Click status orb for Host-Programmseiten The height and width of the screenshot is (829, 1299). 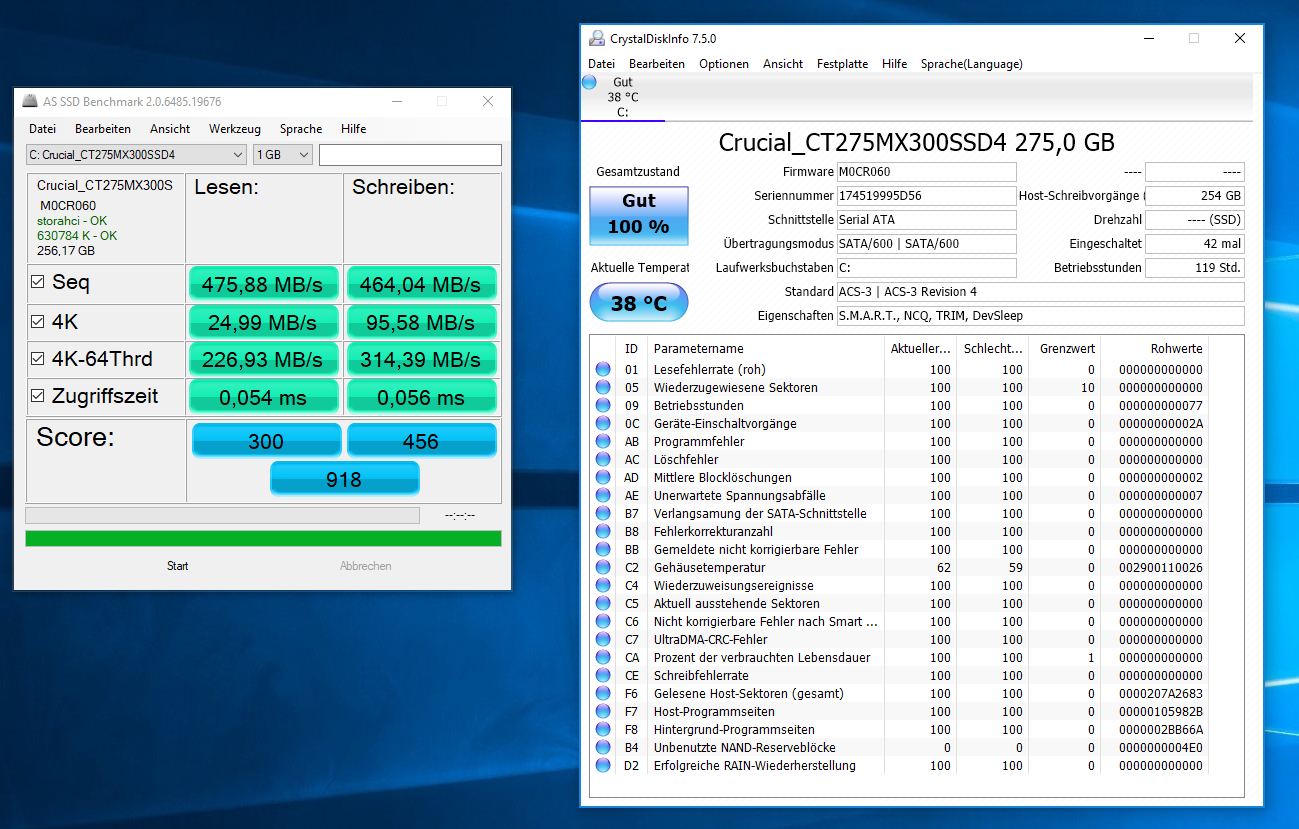point(603,711)
